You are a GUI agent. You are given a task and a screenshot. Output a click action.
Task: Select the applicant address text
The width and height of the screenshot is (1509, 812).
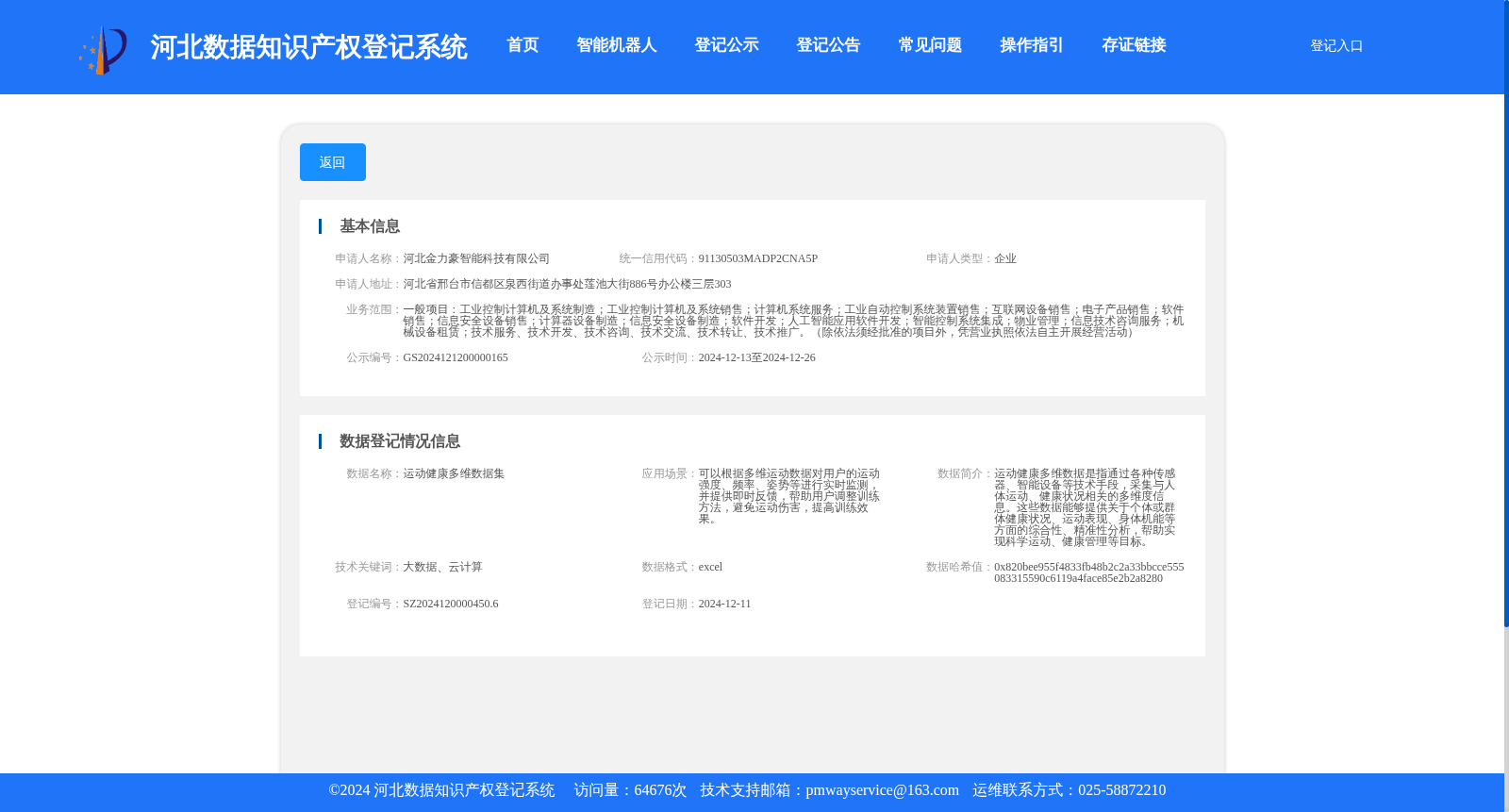(567, 284)
